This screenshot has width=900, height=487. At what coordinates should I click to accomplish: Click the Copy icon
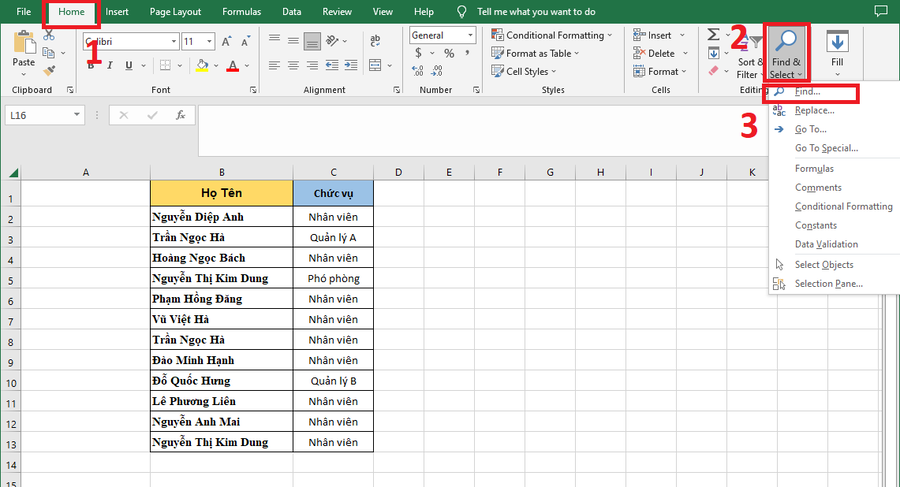[49, 53]
